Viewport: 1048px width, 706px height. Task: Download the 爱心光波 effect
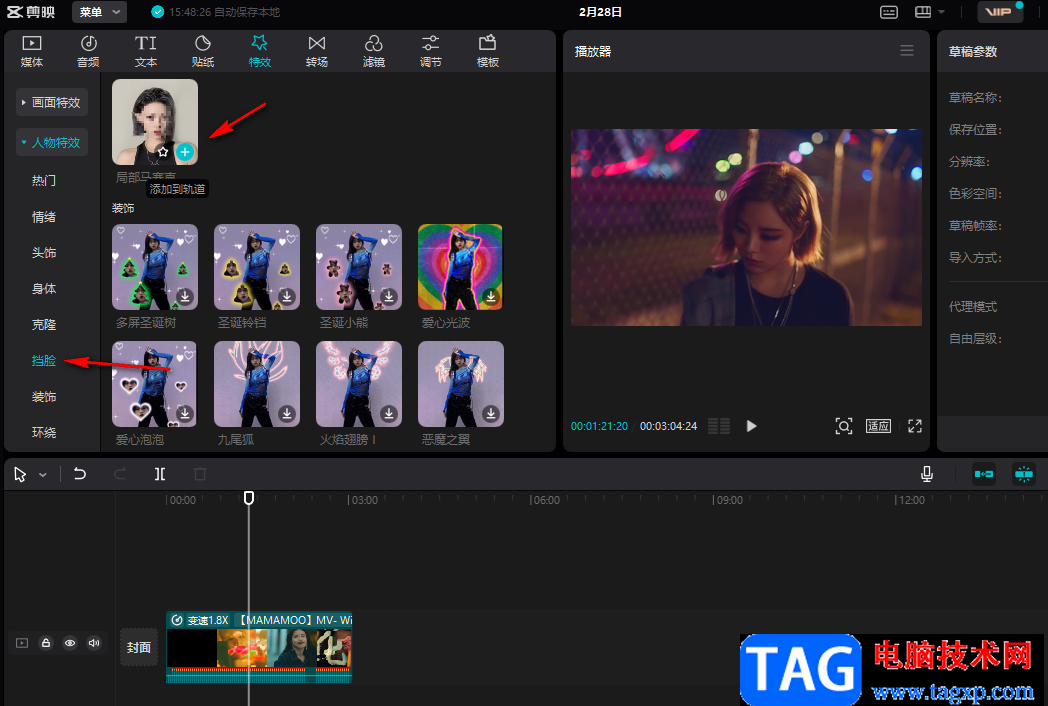pyautogui.click(x=491, y=296)
